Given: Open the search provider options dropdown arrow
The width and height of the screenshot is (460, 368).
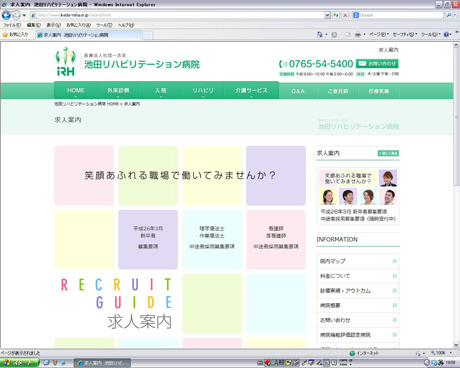Looking at the screenshot, I should click(456, 15).
